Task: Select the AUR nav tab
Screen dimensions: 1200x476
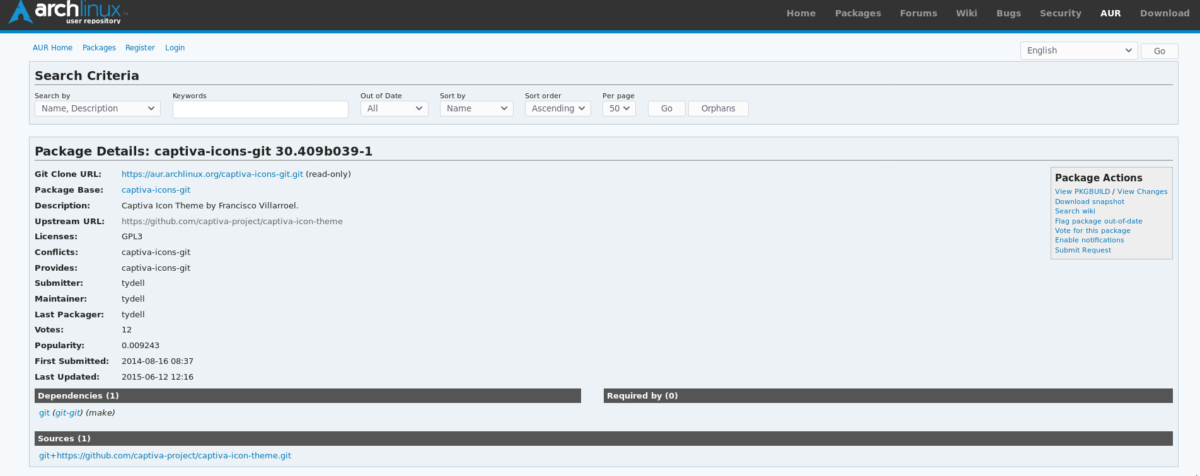Action: [x=1110, y=13]
